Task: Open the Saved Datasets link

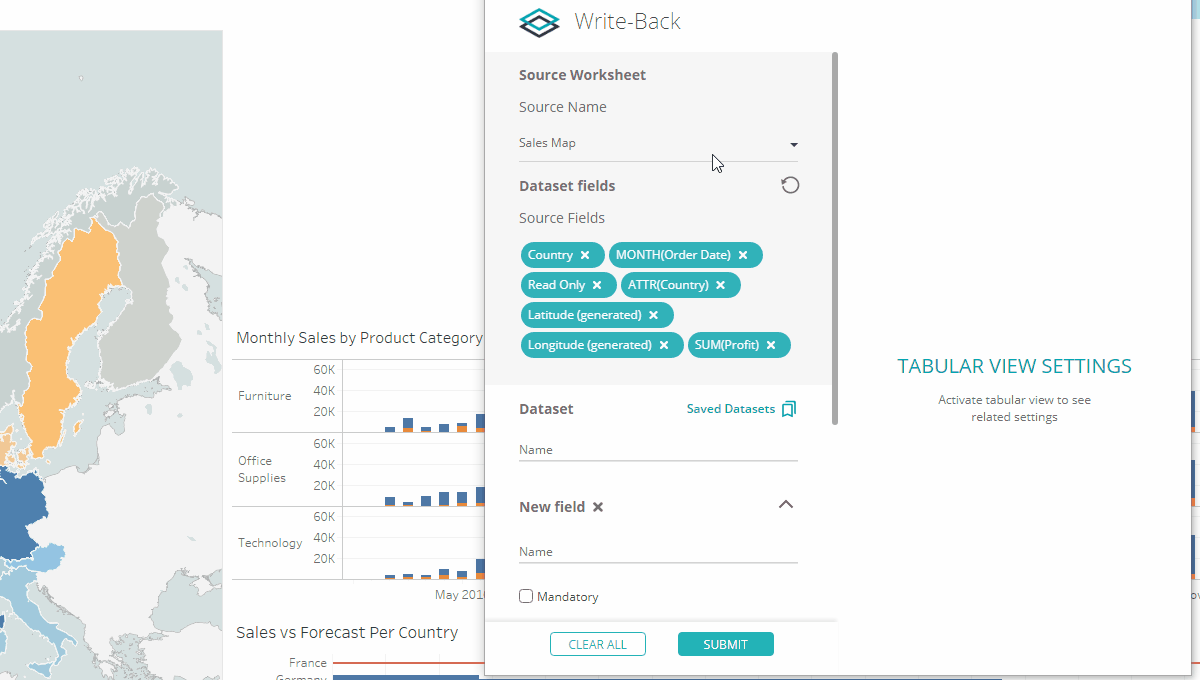Action: (x=730, y=408)
